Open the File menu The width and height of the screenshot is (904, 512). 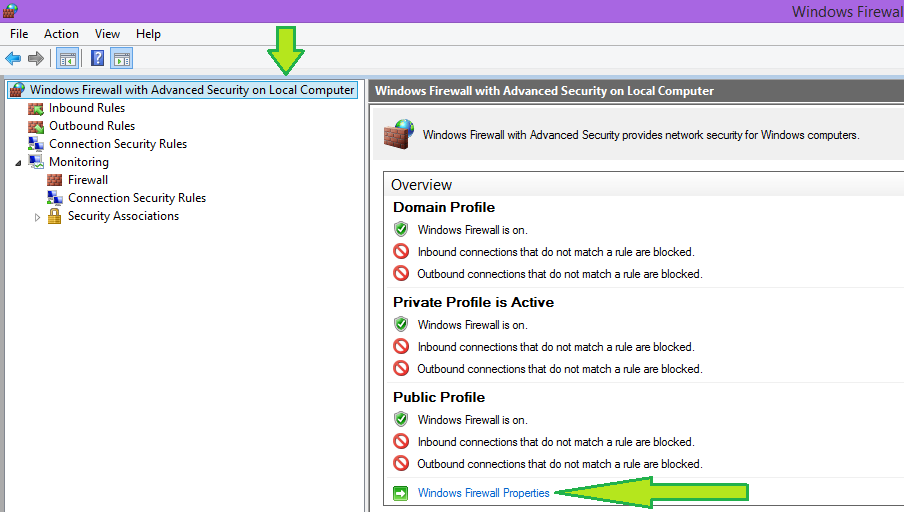(19, 34)
